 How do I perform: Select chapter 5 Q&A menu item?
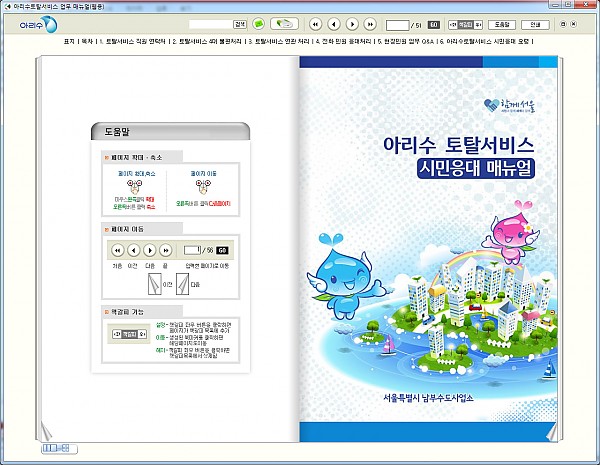[x=406, y=41]
